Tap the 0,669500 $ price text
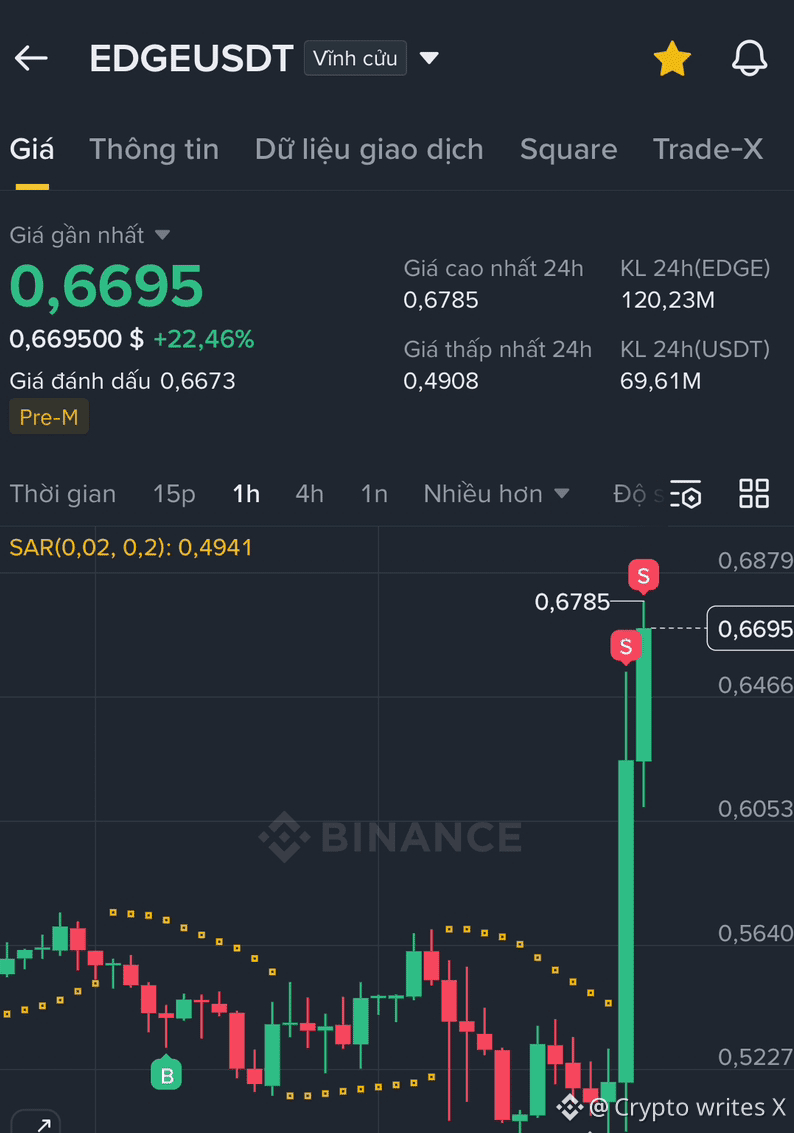Screen dimensions: 794x1133 pos(77,339)
